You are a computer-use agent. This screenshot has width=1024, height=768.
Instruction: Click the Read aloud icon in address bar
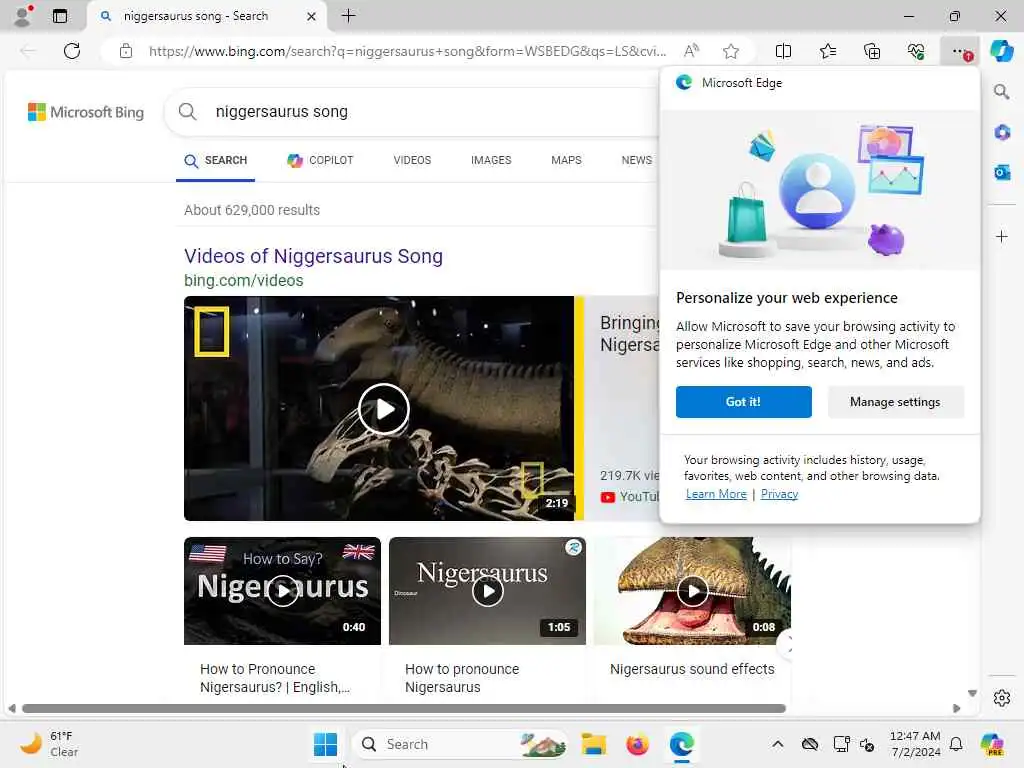[691, 51]
